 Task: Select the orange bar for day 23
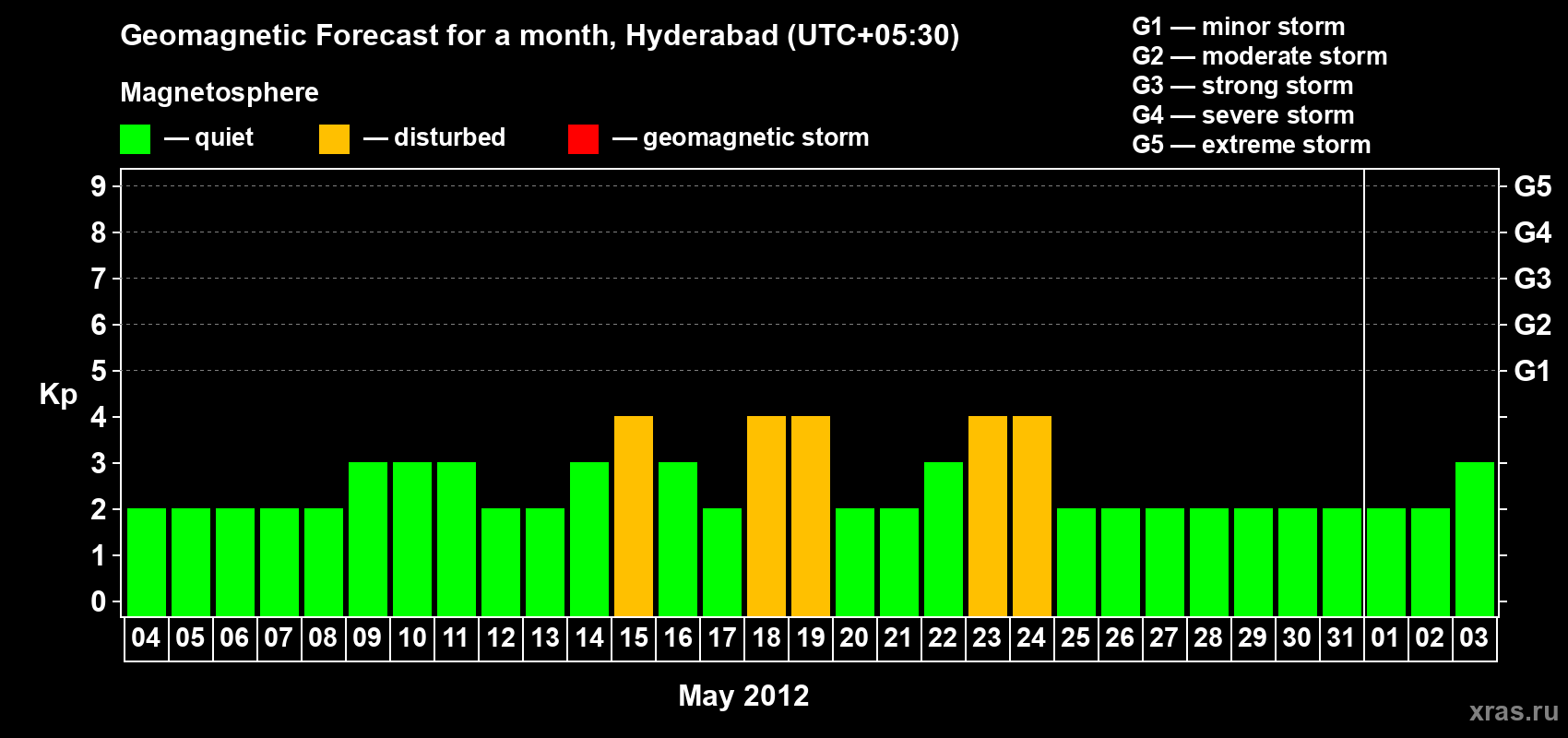pyautogui.click(x=988, y=516)
